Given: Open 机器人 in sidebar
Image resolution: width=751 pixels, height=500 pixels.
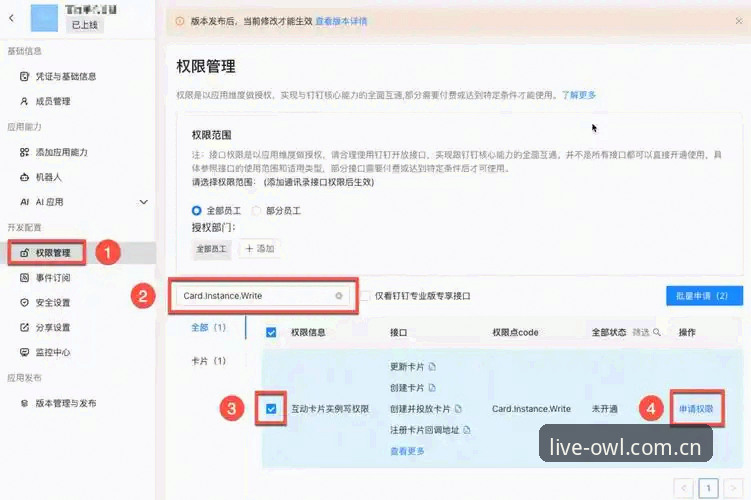Looking at the screenshot, I should click(x=41, y=177).
